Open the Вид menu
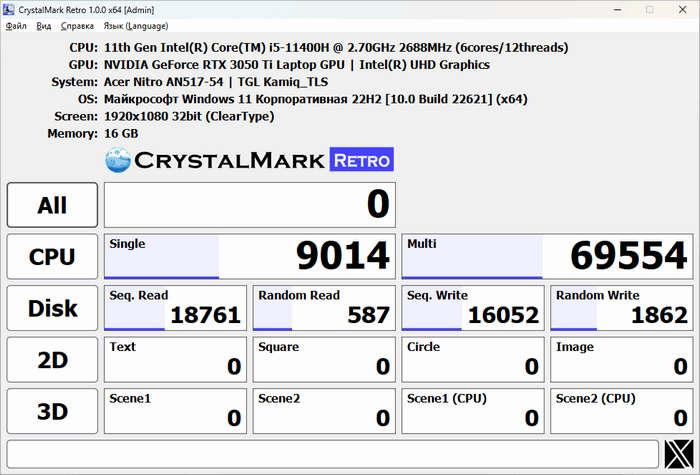 pos(44,26)
